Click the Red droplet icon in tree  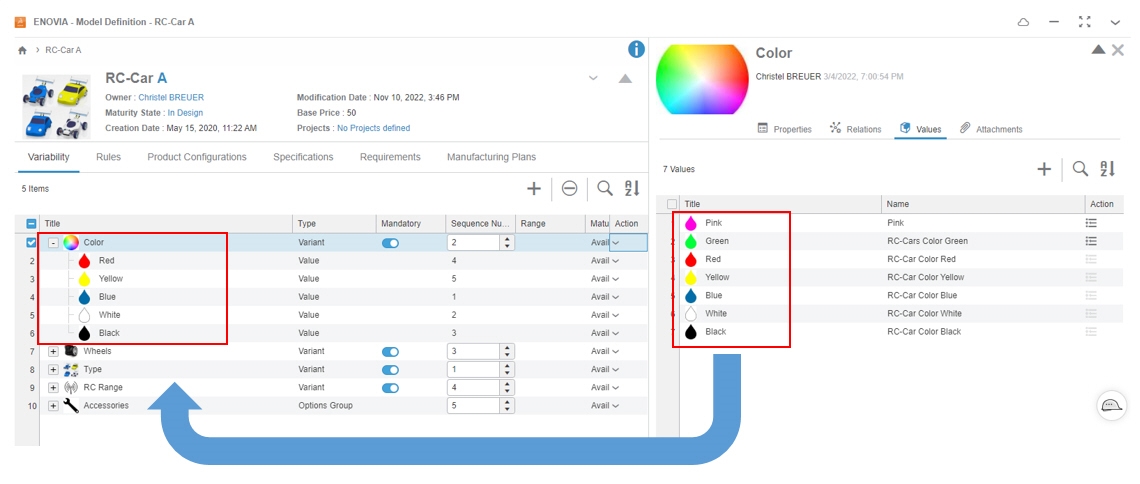(x=84, y=260)
